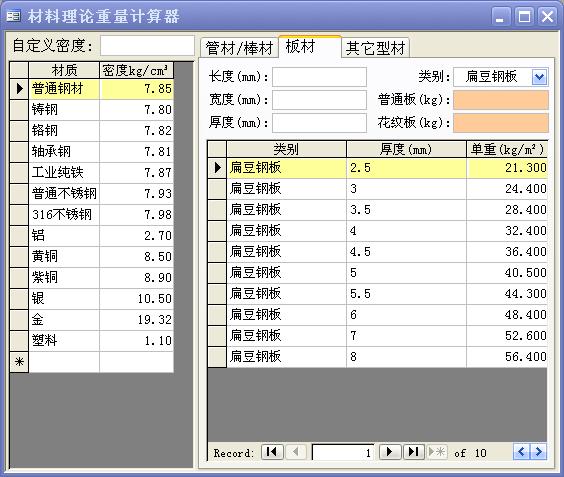Screen dimensions: 564x477
Task: Switch to the 其它型材 tab
Action: (375, 48)
